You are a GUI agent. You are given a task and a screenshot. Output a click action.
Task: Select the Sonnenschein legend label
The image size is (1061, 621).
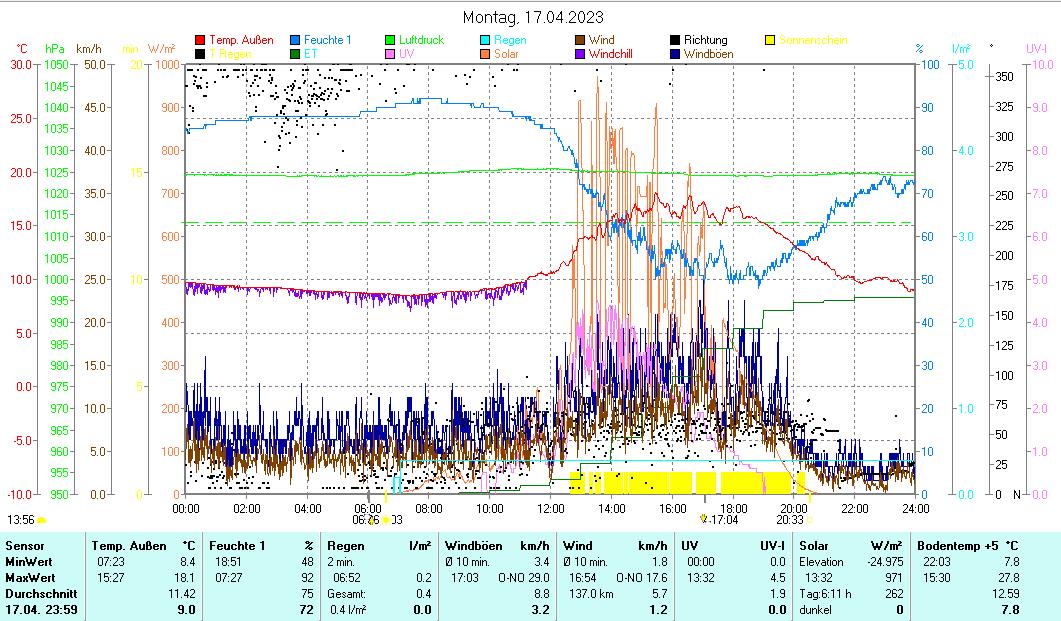813,40
